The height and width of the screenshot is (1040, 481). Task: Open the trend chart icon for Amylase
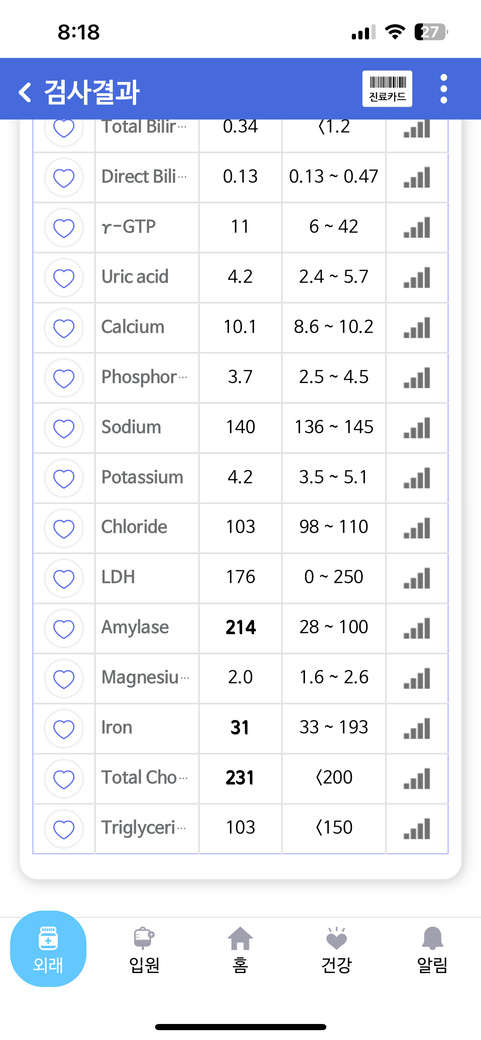coord(417,627)
